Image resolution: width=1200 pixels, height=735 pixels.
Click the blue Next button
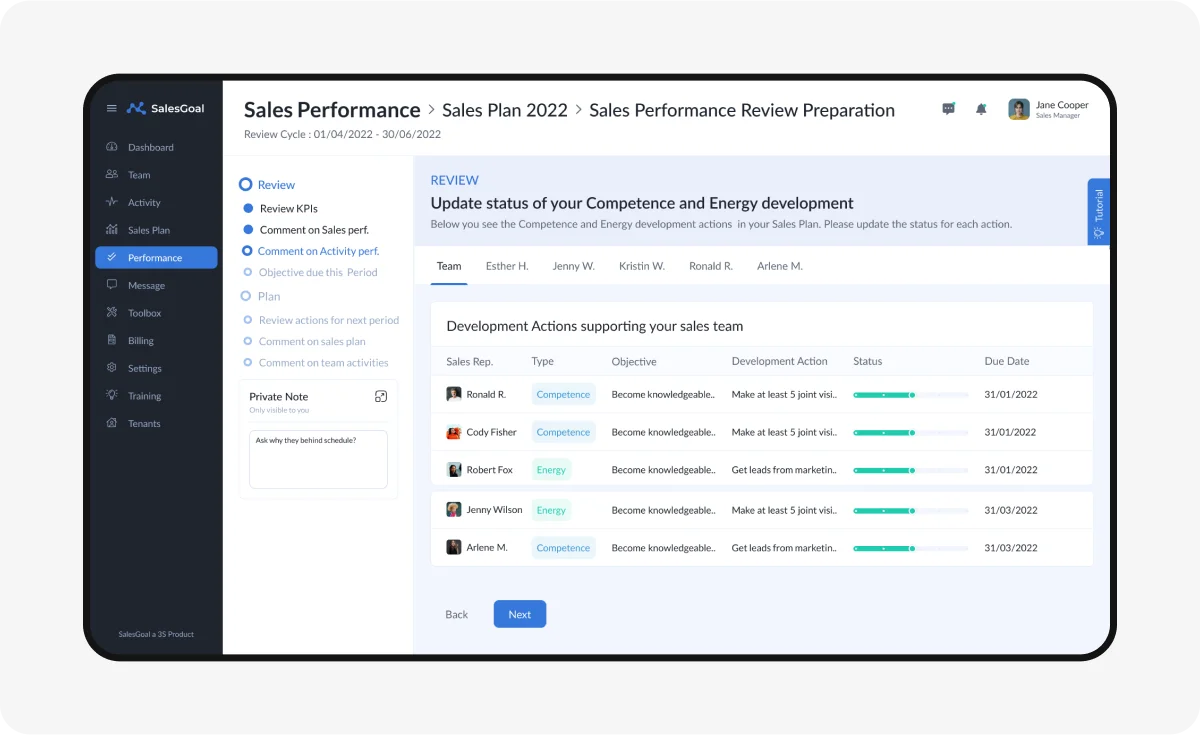click(x=519, y=614)
